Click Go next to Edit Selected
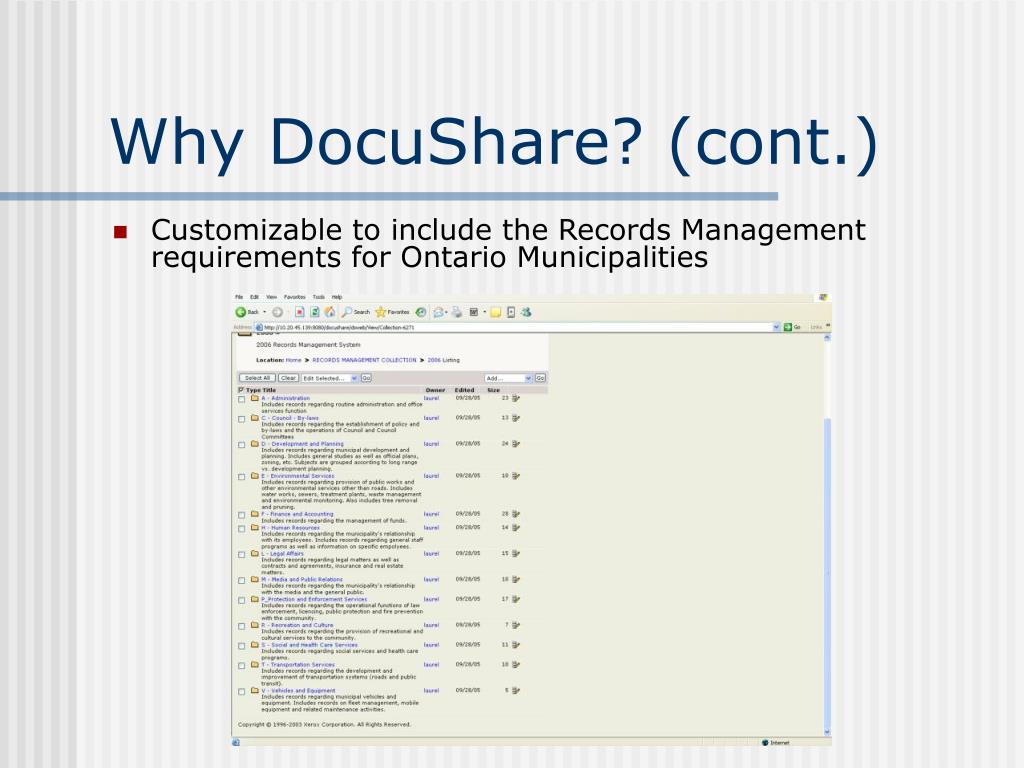The image size is (1024, 768). [x=366, y=378]
